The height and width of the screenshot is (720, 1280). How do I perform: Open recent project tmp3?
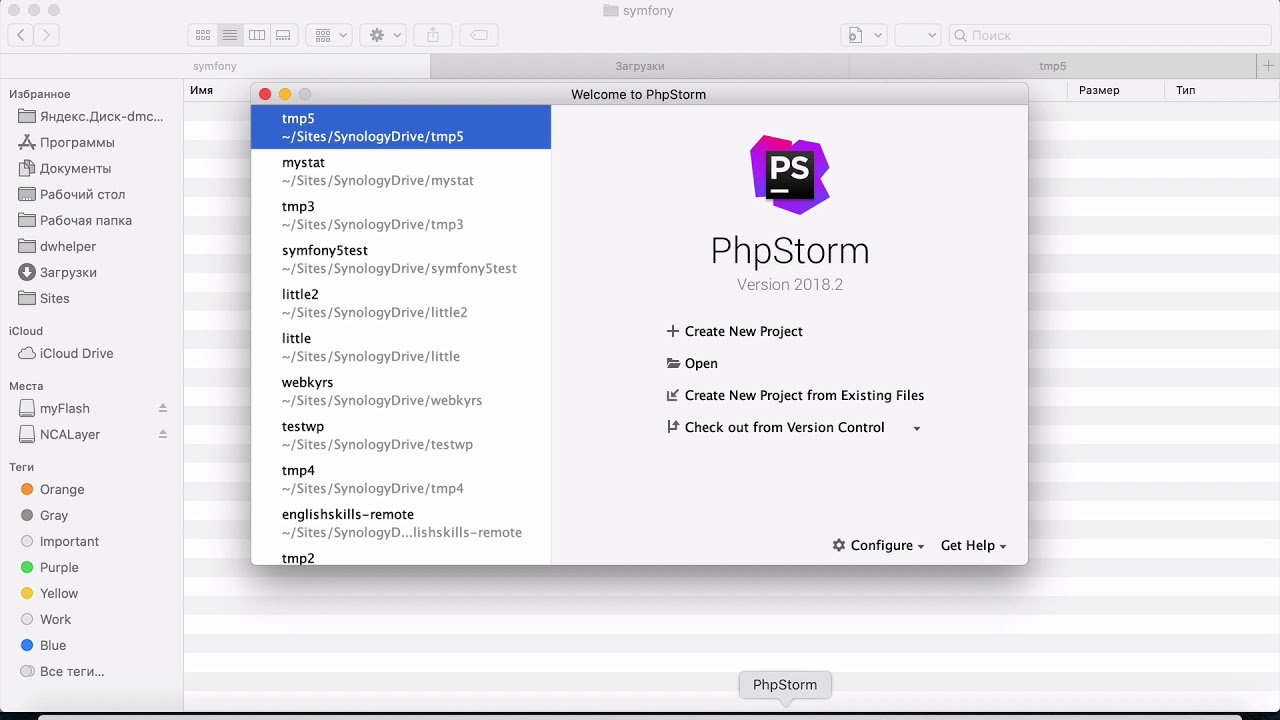401,215
